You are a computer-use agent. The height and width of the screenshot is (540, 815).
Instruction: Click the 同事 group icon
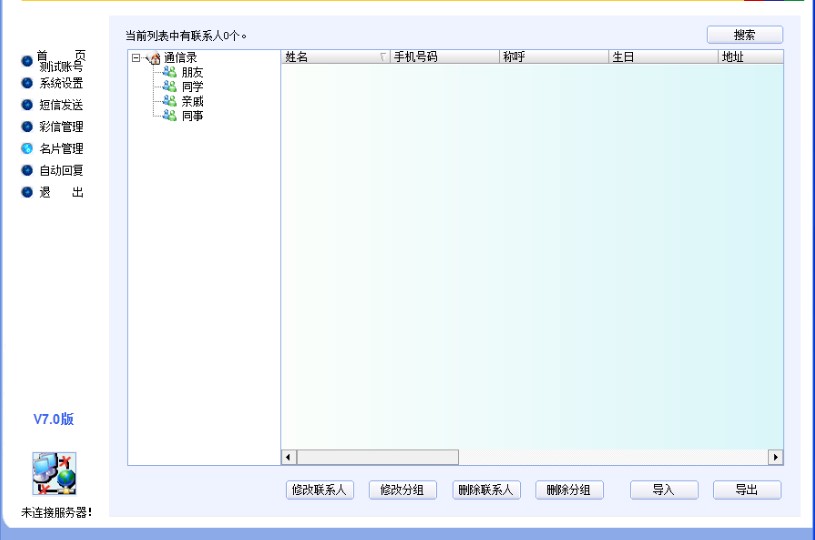(x=169, y=115)
